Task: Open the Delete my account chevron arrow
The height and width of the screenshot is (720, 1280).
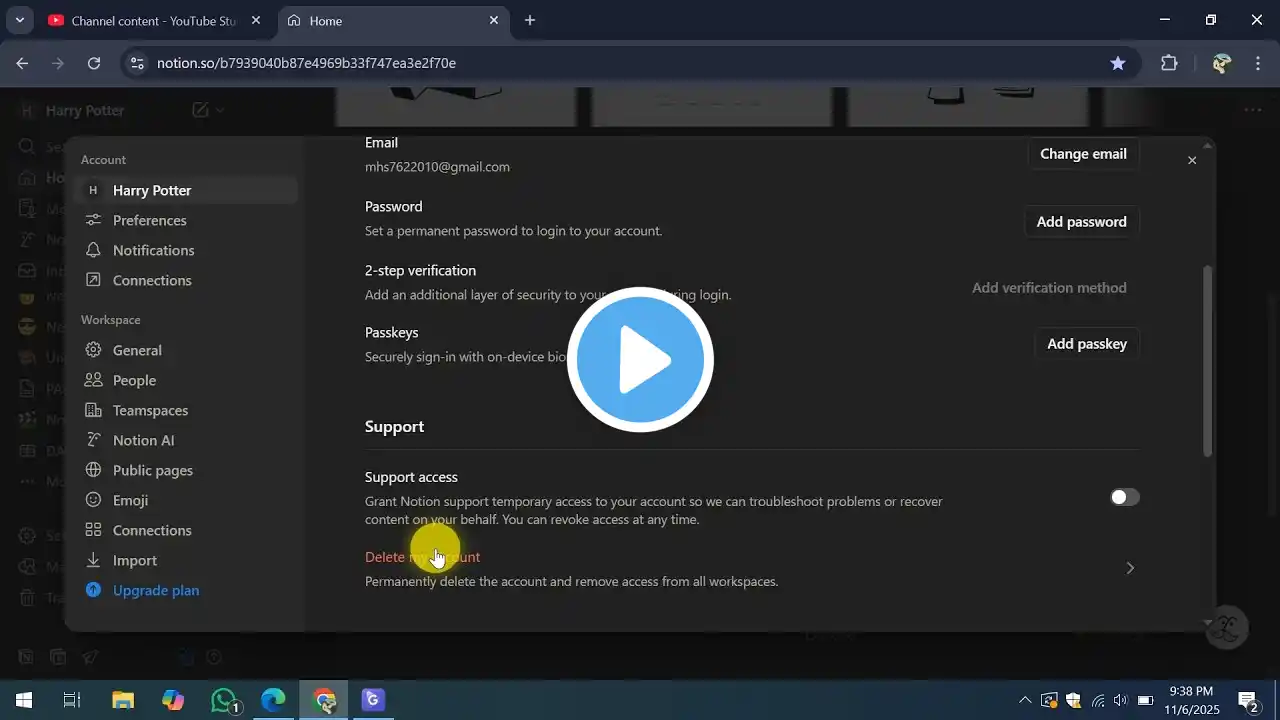Action: point(1130,568)
